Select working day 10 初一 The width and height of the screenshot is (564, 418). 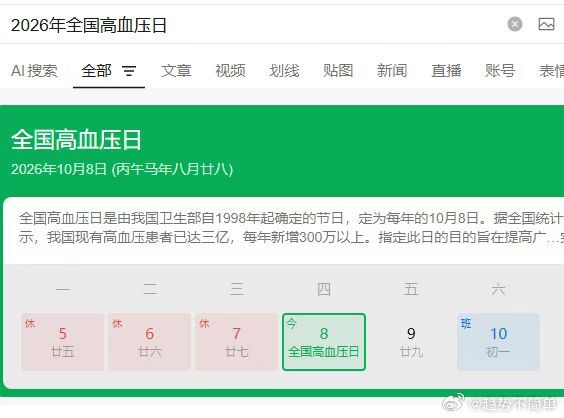499,342
